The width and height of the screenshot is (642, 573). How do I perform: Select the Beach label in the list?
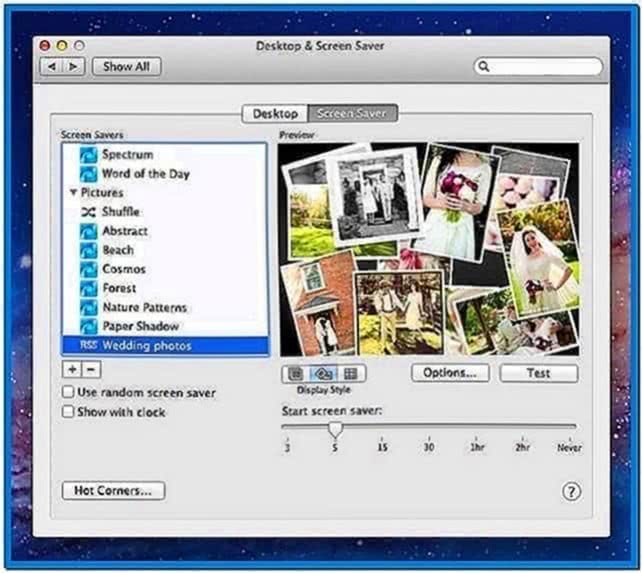tap(118, 250)
